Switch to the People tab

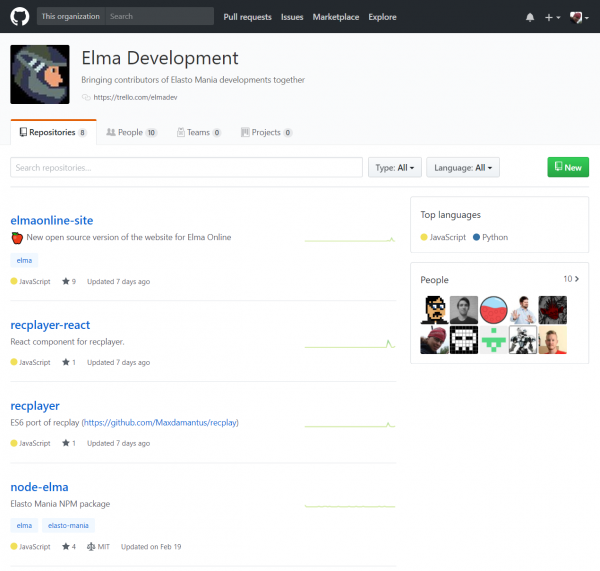pos(131,132)
